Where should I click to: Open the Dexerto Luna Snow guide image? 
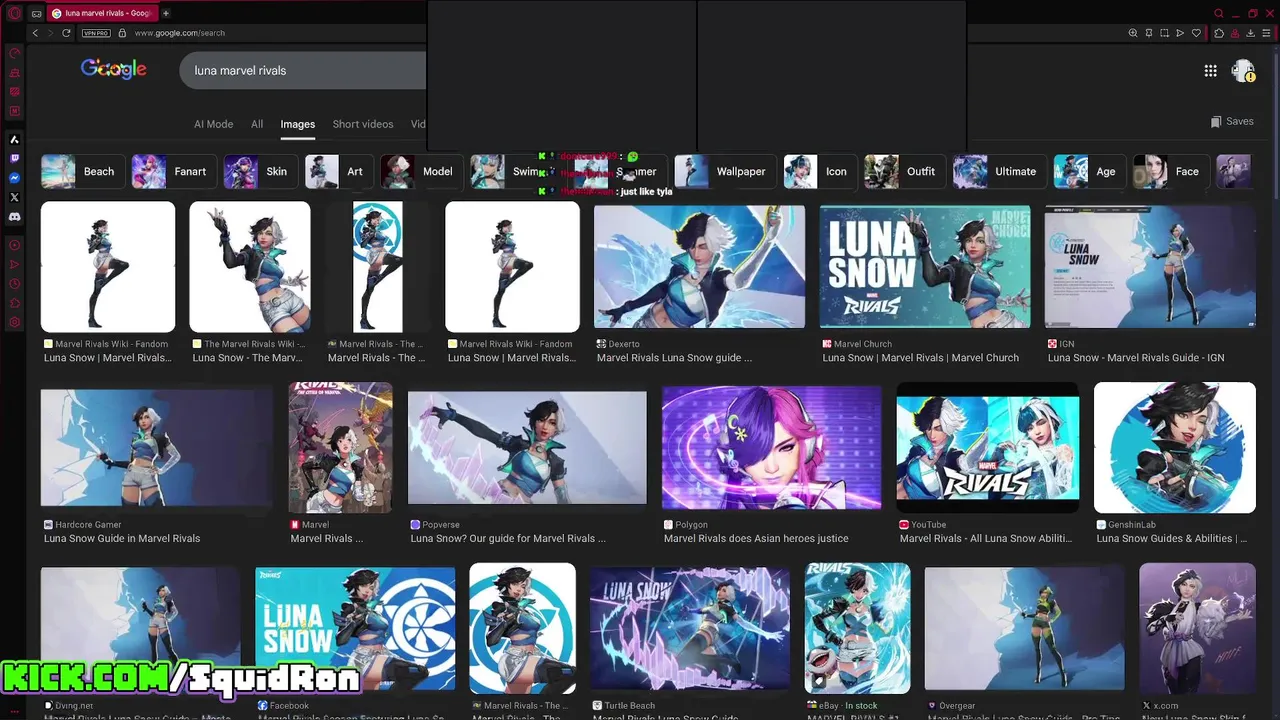pyautogui.click(x=699, y=267)
